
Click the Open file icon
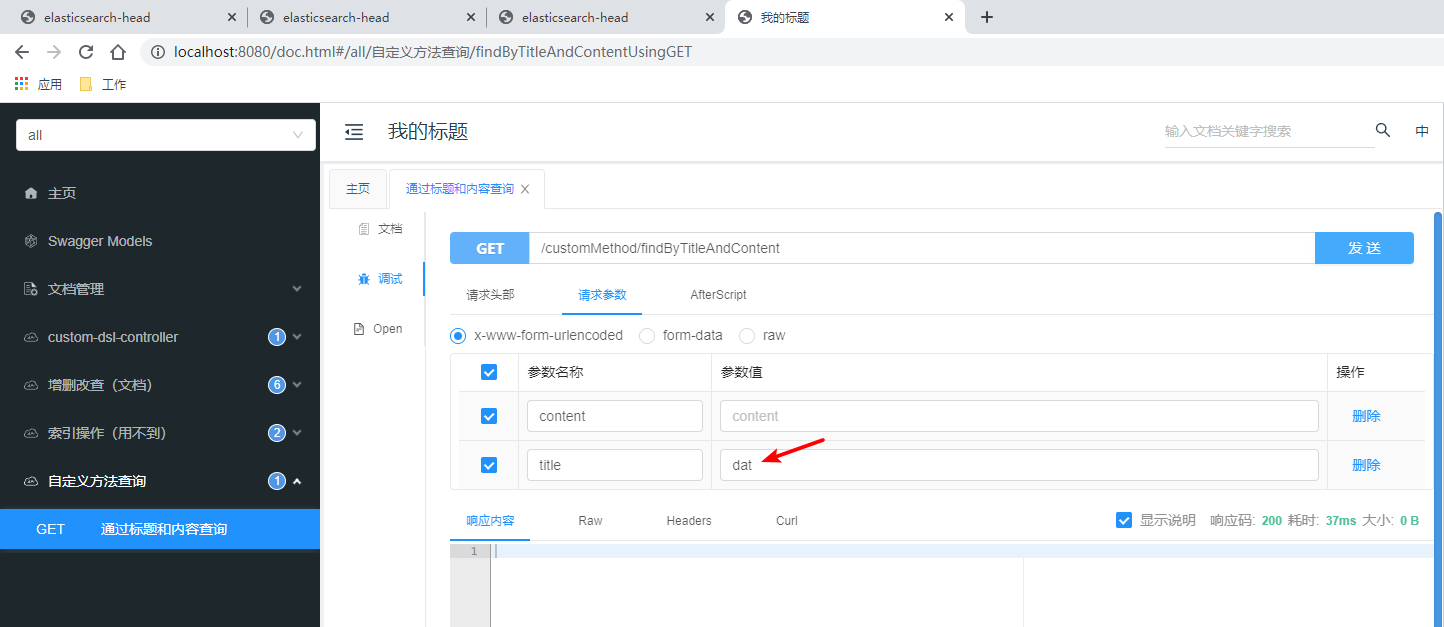click(359, 329)
